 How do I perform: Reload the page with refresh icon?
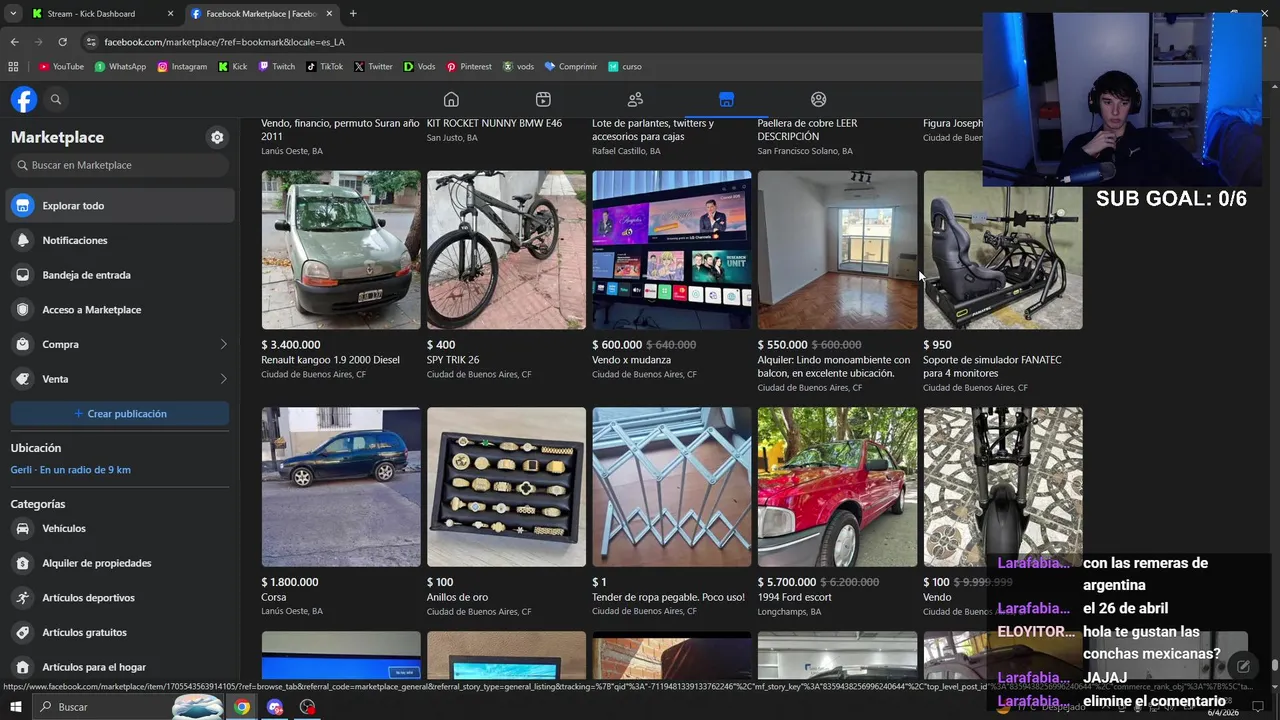(x=62, y=42)
